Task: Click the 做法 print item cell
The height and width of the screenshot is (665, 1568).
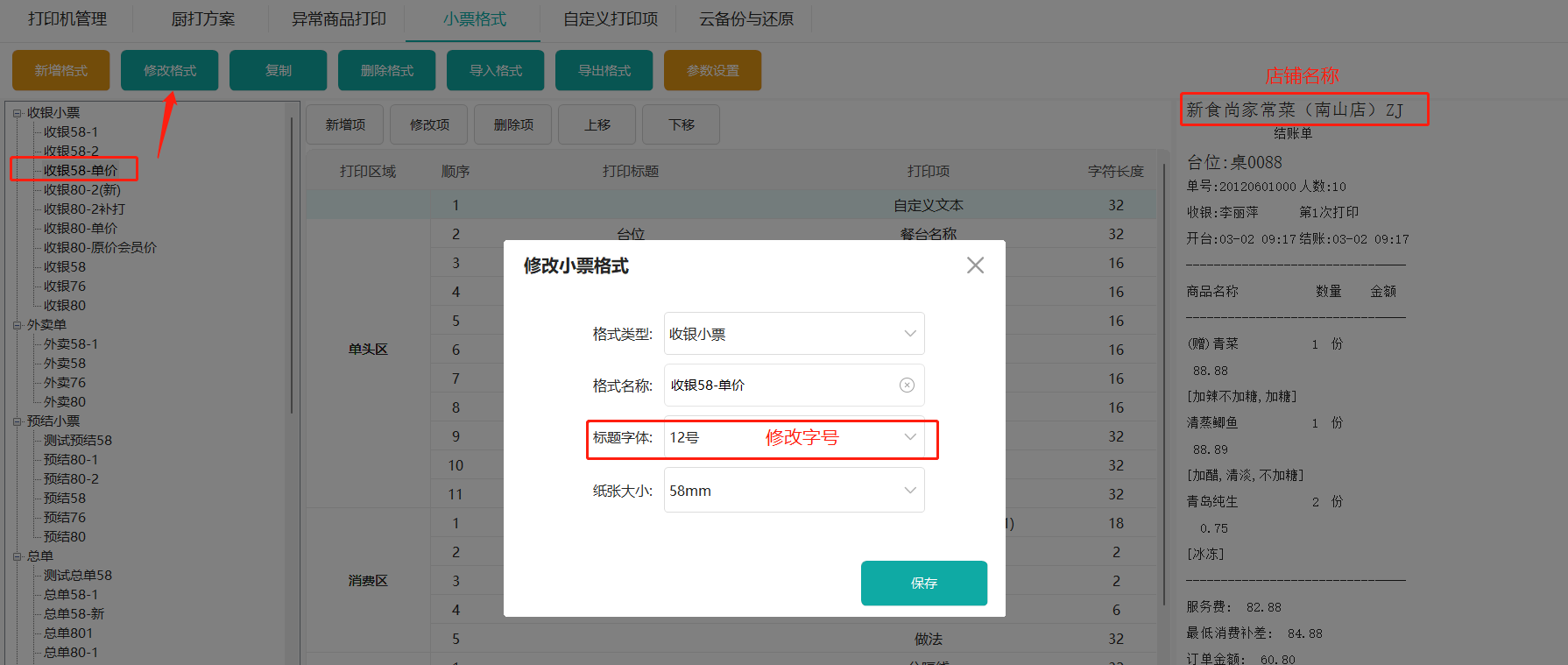Action: coord(929,640)
